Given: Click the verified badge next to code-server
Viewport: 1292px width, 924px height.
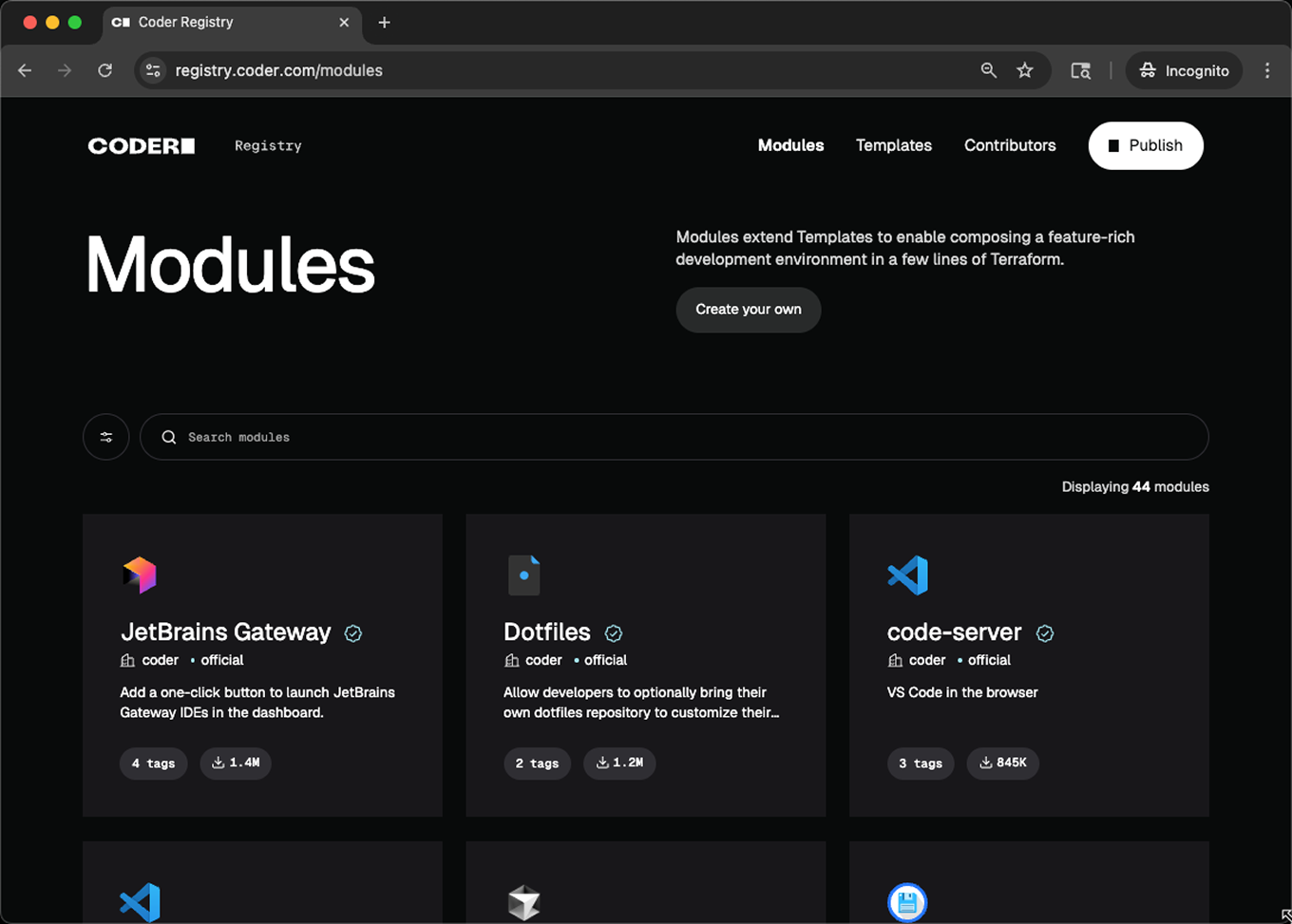Looking at the screenshot, I should point(1045,633).
